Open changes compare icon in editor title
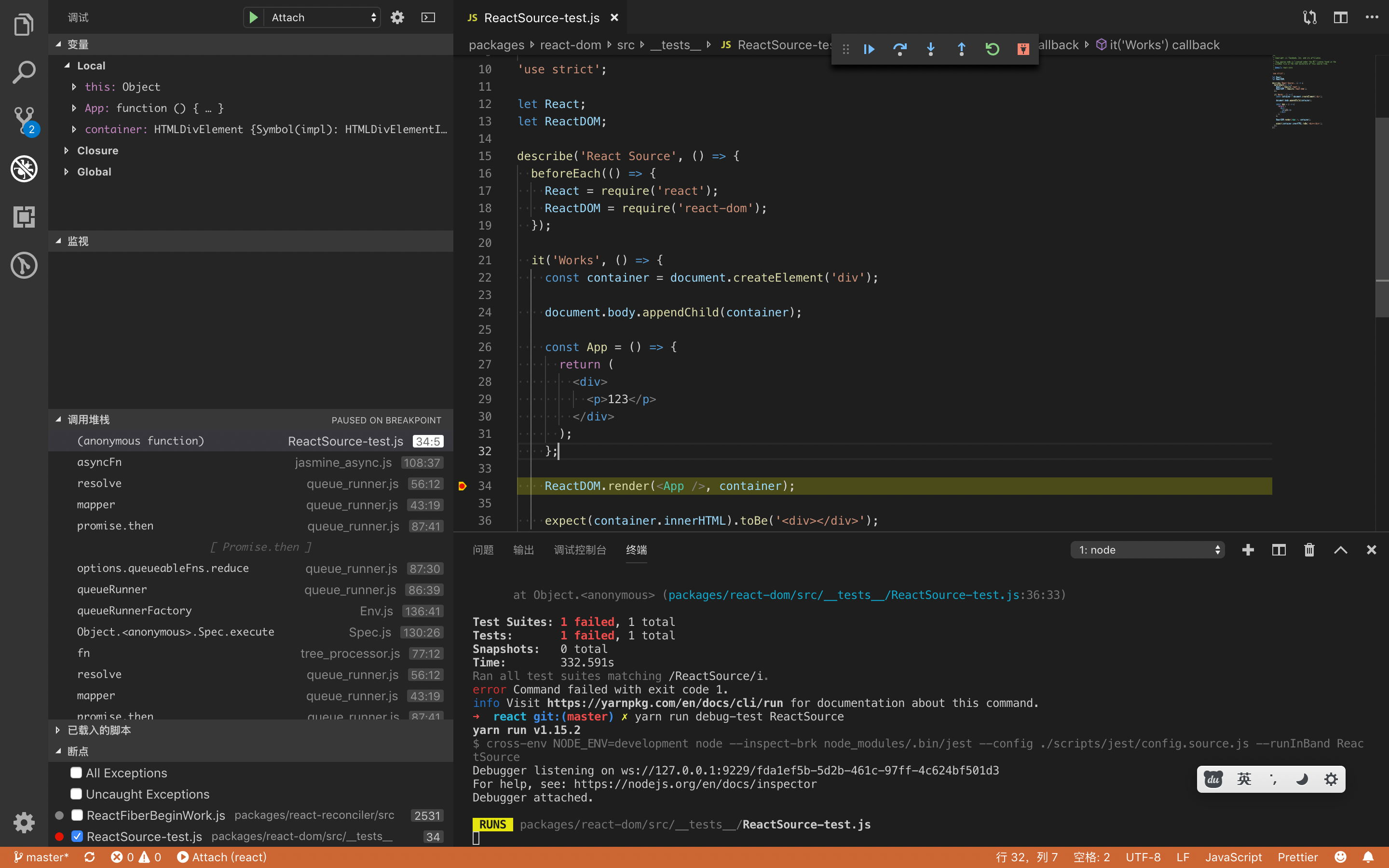Image resolution: width=1389 pixels, height=868 pixels. point(1310,17)
